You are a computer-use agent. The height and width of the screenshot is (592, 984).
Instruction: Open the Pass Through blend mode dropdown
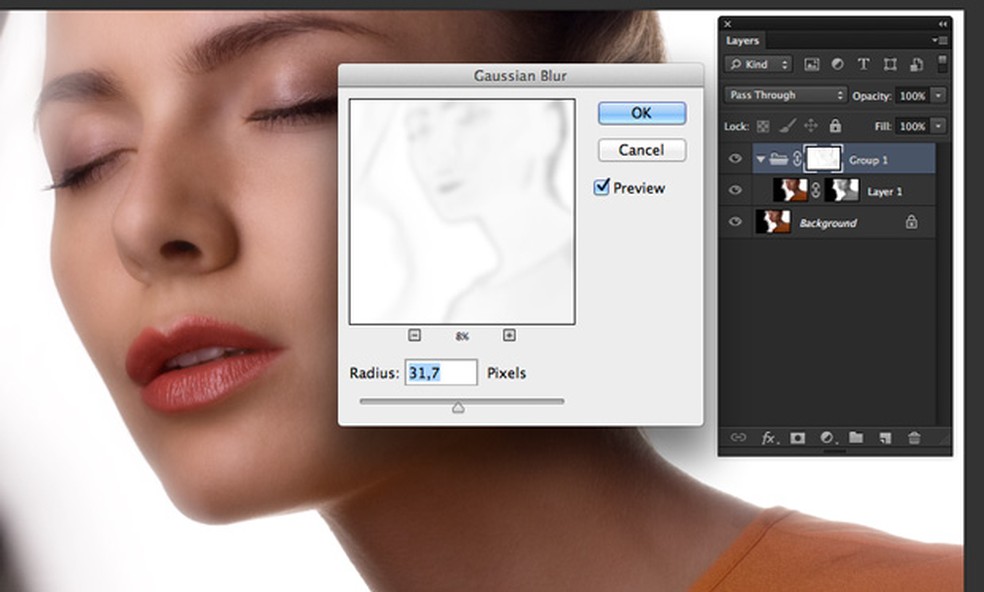pyautogui.click(x=785, y=95)
